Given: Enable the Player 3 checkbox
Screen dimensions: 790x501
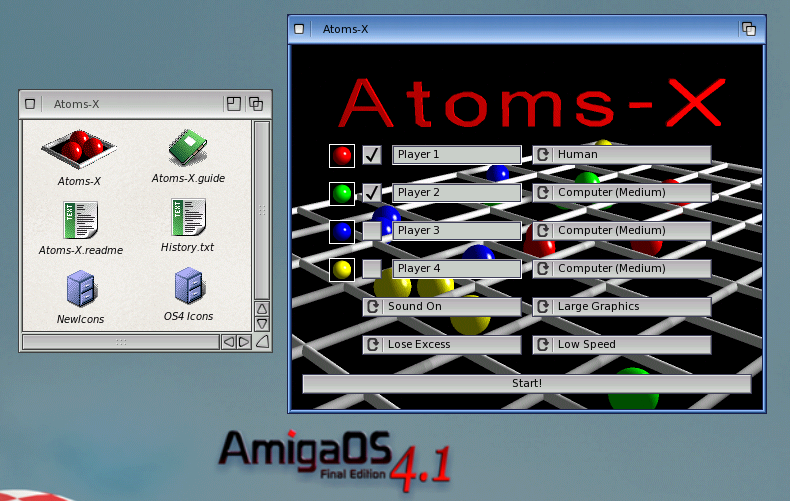Looking at the screenshot, I should coord(372,231).
